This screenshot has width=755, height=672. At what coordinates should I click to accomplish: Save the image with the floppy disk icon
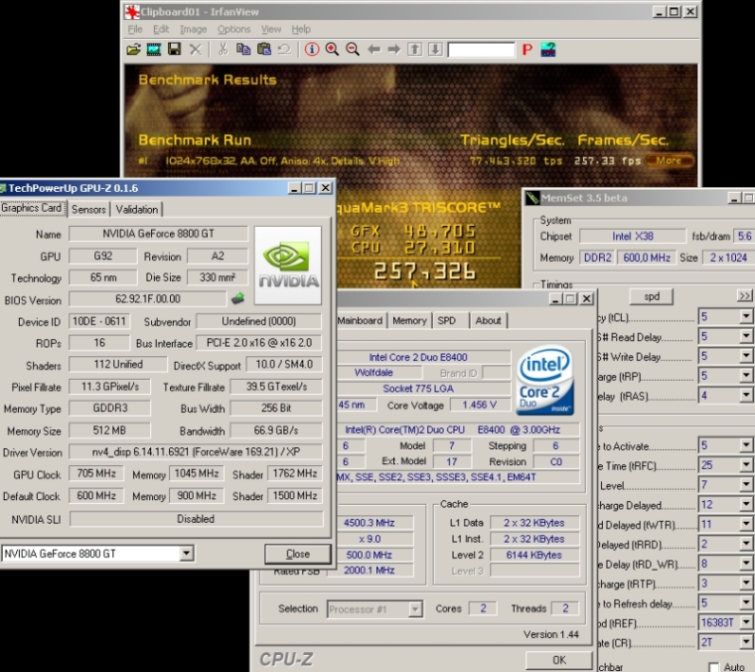point(174,49)
